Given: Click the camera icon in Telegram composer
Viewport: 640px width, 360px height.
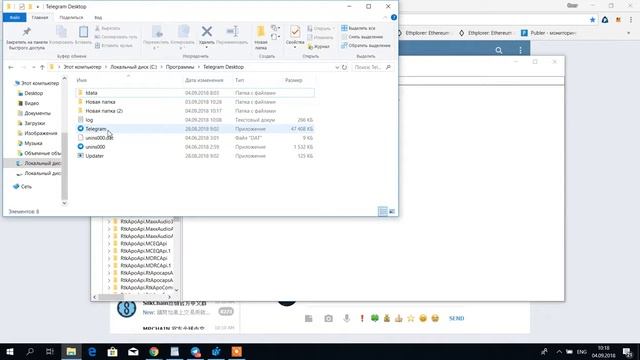Looking at the screenshot, I should tap(328, 318).
